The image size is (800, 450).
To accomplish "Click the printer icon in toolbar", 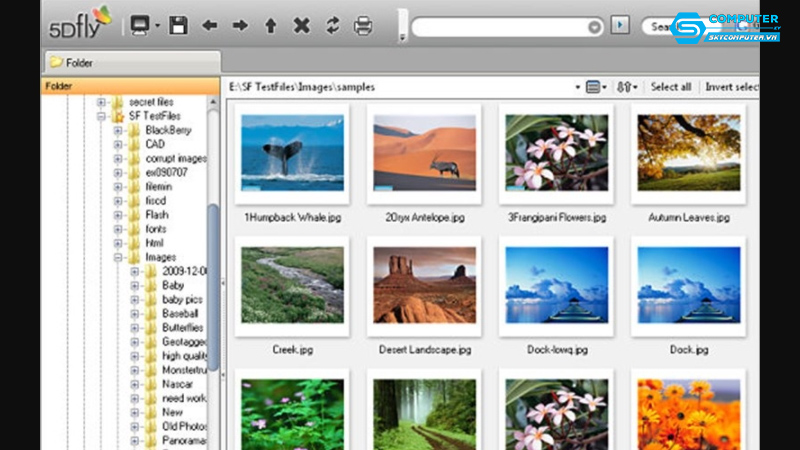I will 364,25.
